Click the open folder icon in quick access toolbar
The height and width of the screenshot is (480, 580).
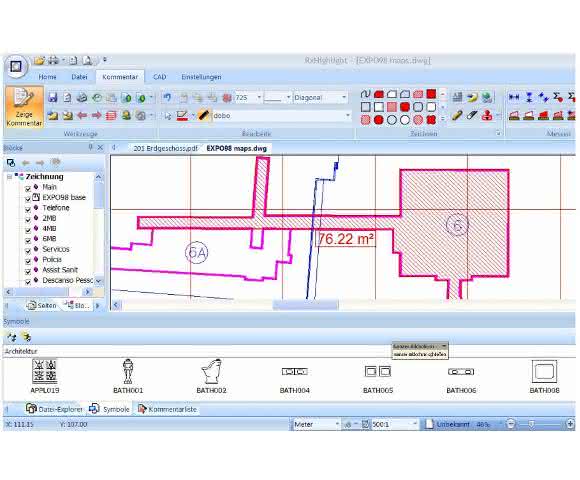[x=39, y=60]
